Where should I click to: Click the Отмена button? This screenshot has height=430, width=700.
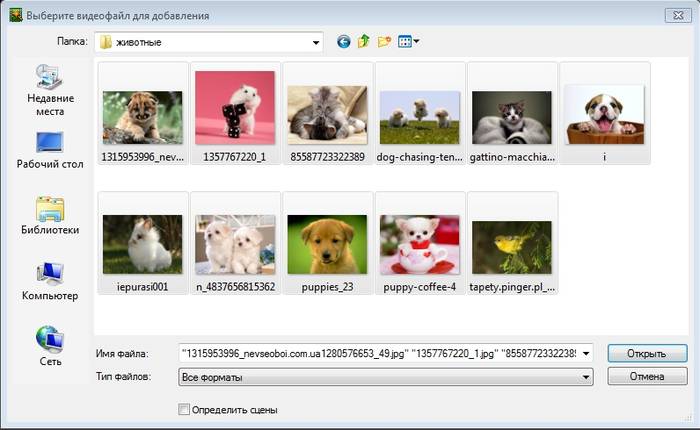[646, 377]
